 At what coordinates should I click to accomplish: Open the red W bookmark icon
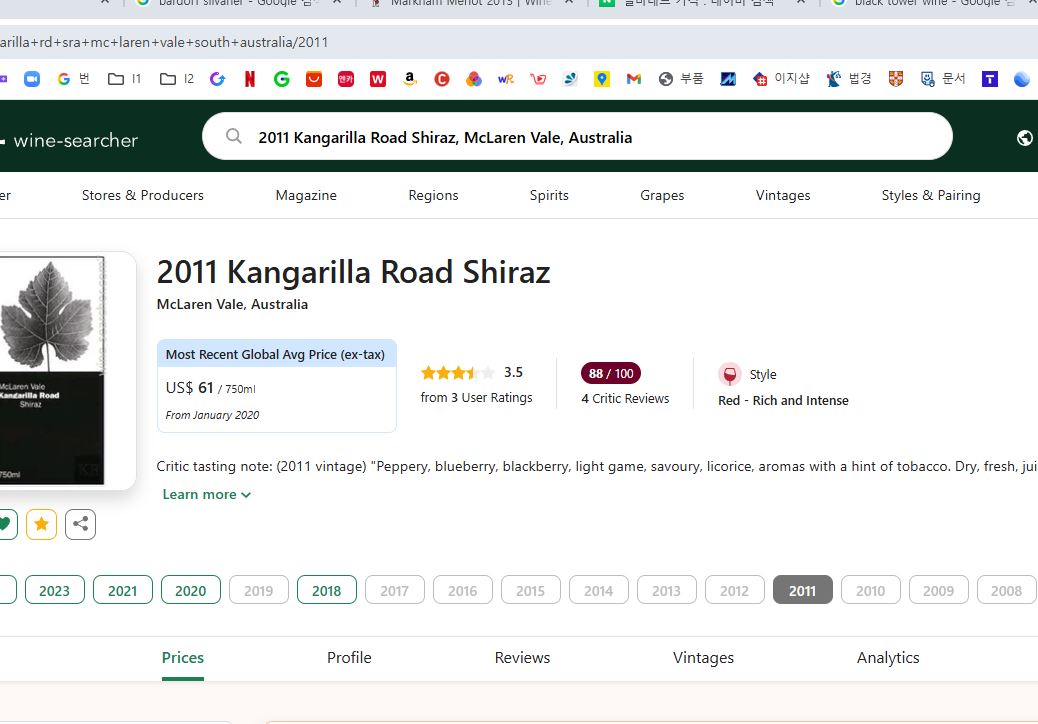click(378, 79)
